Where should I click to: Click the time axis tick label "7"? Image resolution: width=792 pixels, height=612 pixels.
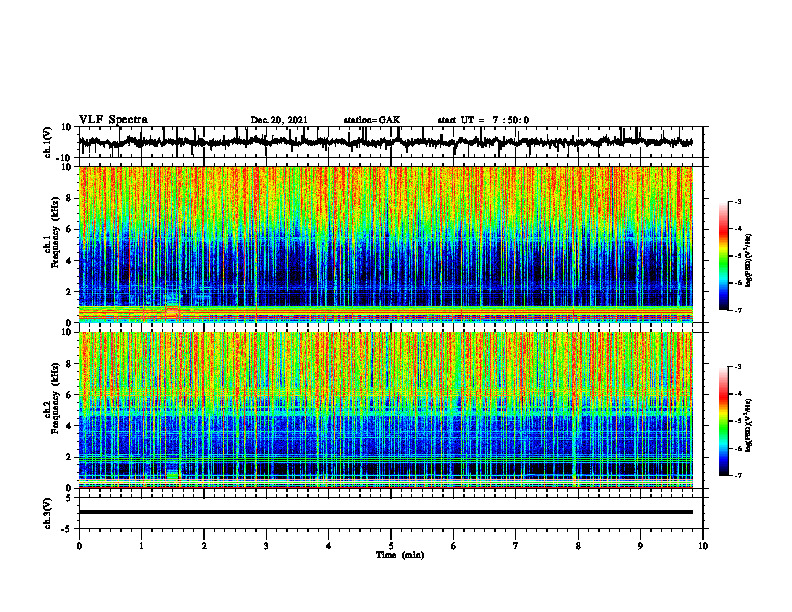click(x=516, y=546)
